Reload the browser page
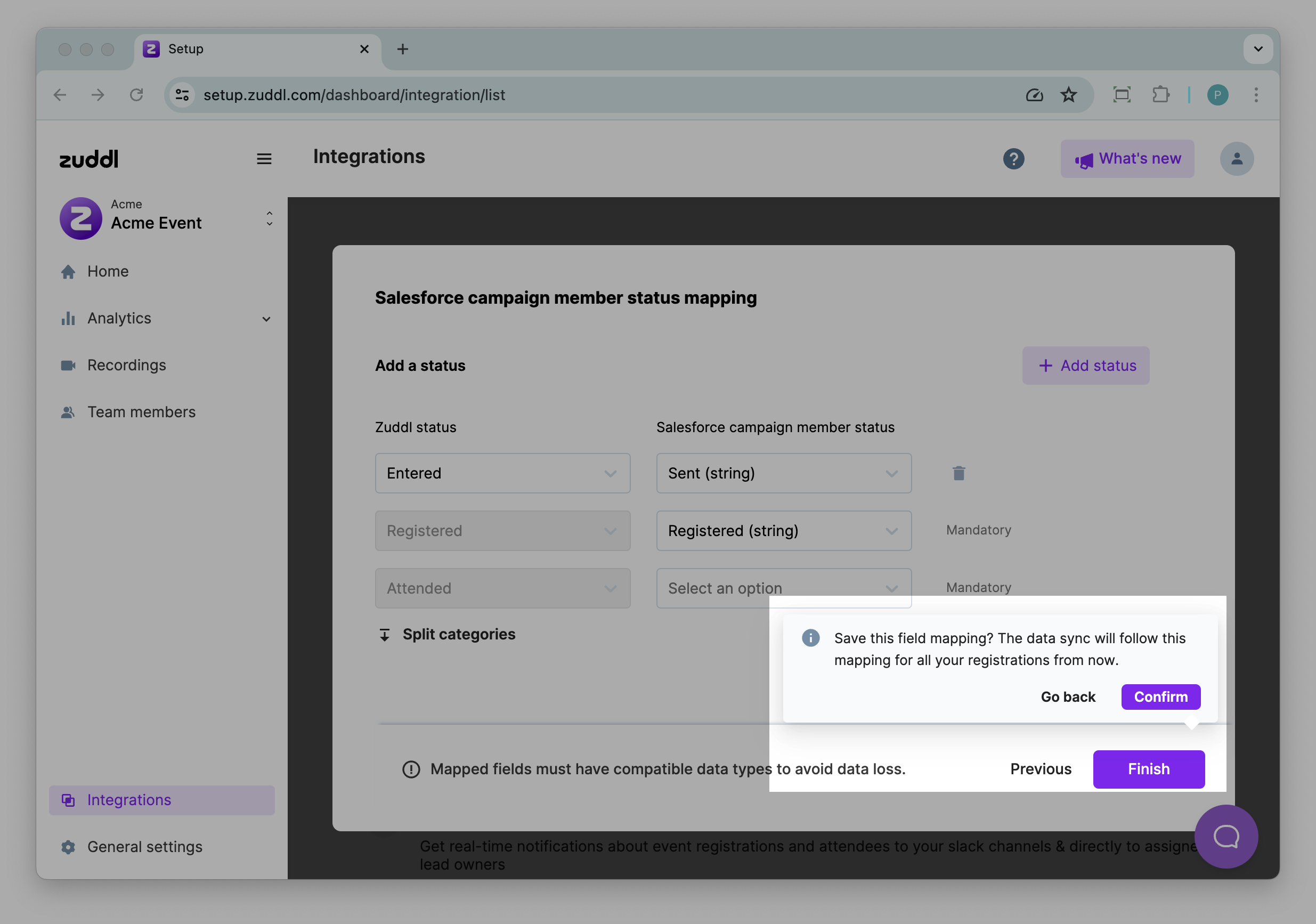 coord(136,95)
